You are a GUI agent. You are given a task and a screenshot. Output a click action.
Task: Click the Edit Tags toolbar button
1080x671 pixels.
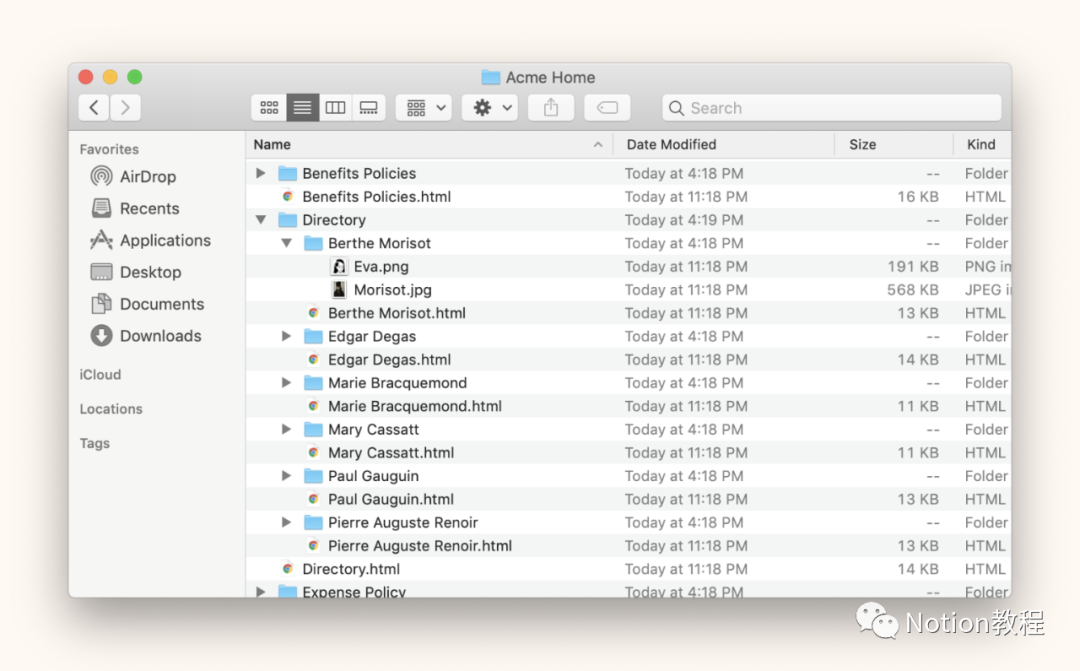click(x=607, y=108)
